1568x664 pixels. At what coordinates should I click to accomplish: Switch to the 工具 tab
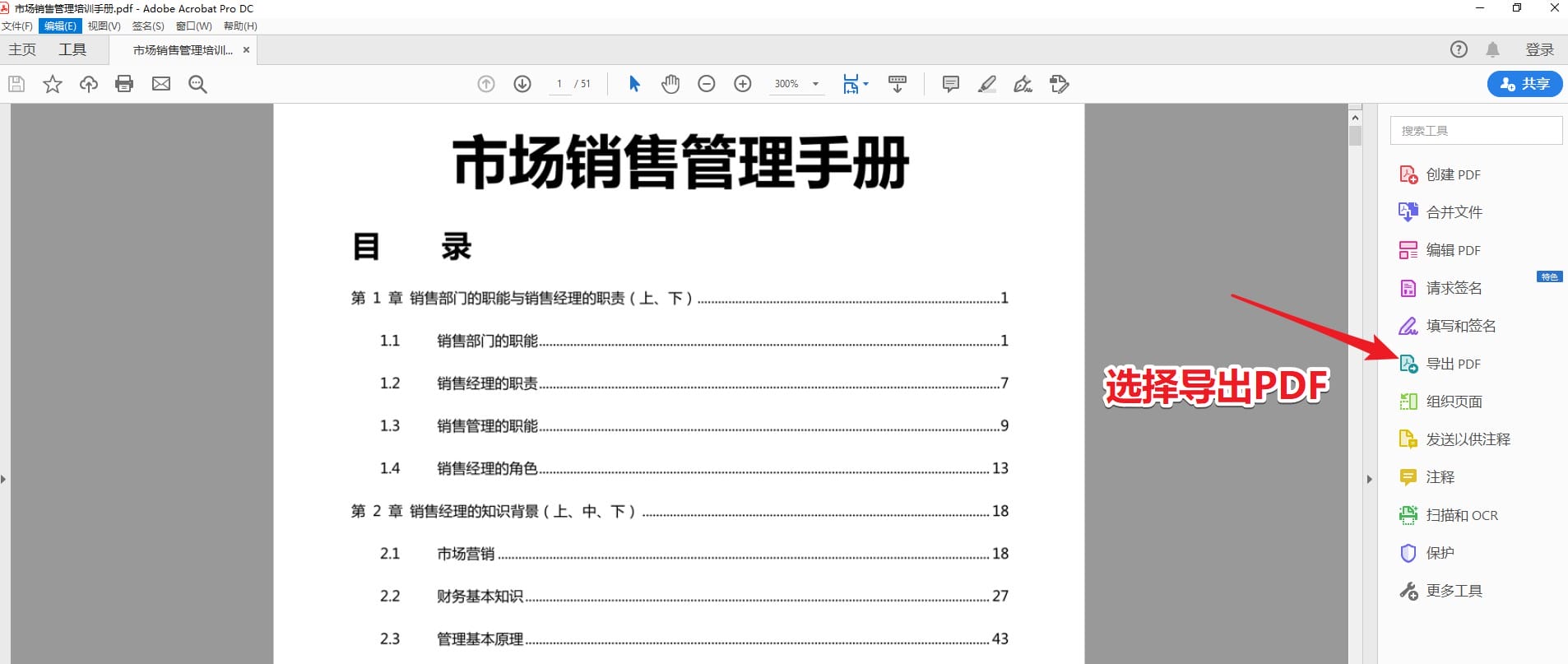coord(72,49)
